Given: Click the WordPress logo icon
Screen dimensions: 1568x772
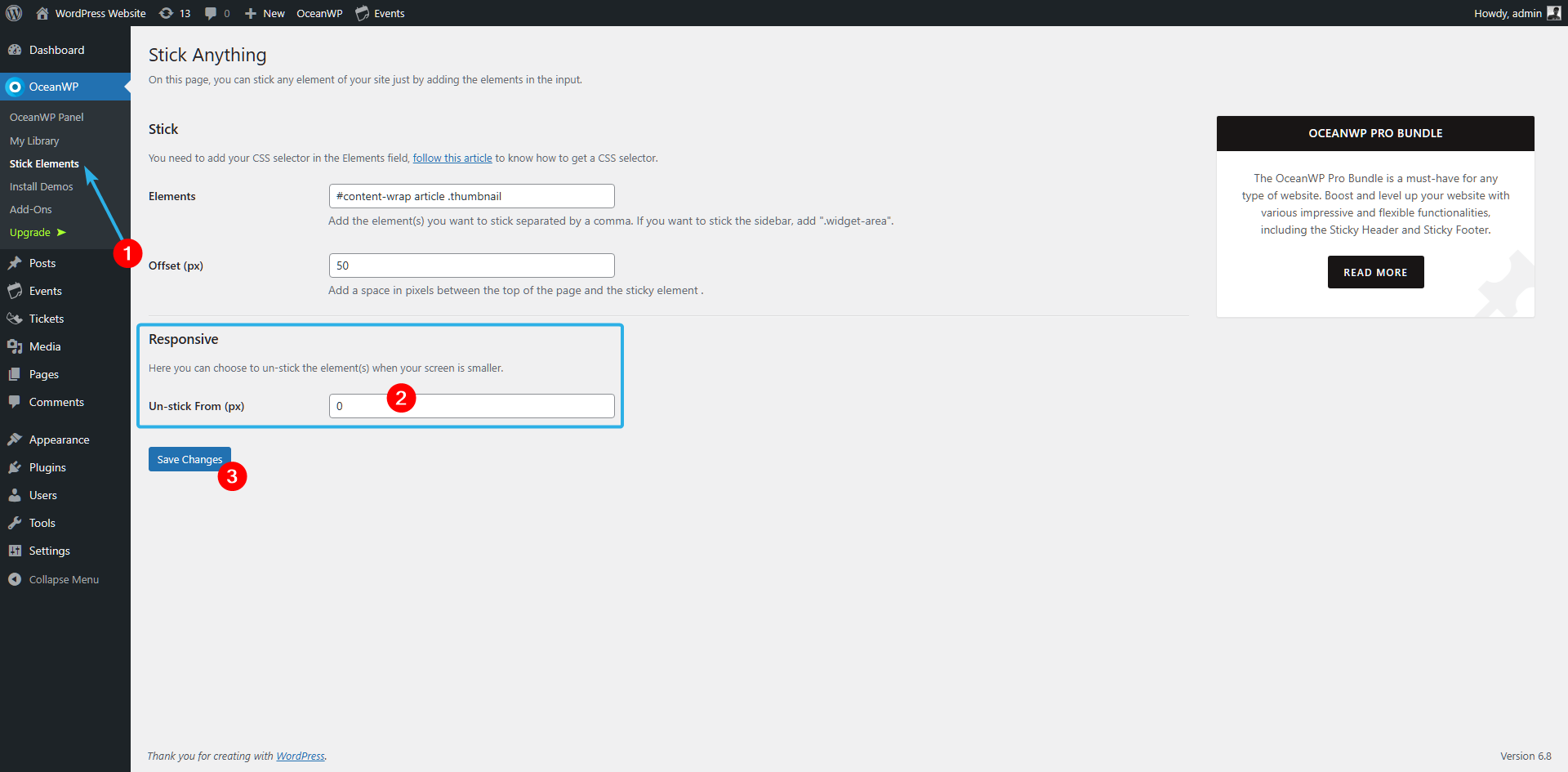Looking at the screenshot, I should click(14, 13).
